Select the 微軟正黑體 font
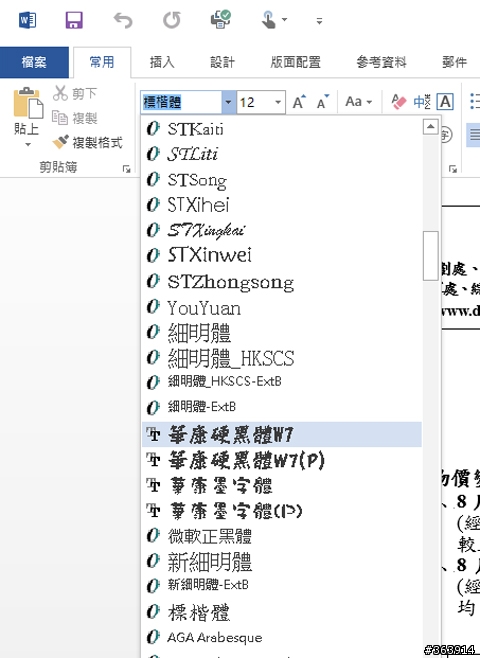 282,536
